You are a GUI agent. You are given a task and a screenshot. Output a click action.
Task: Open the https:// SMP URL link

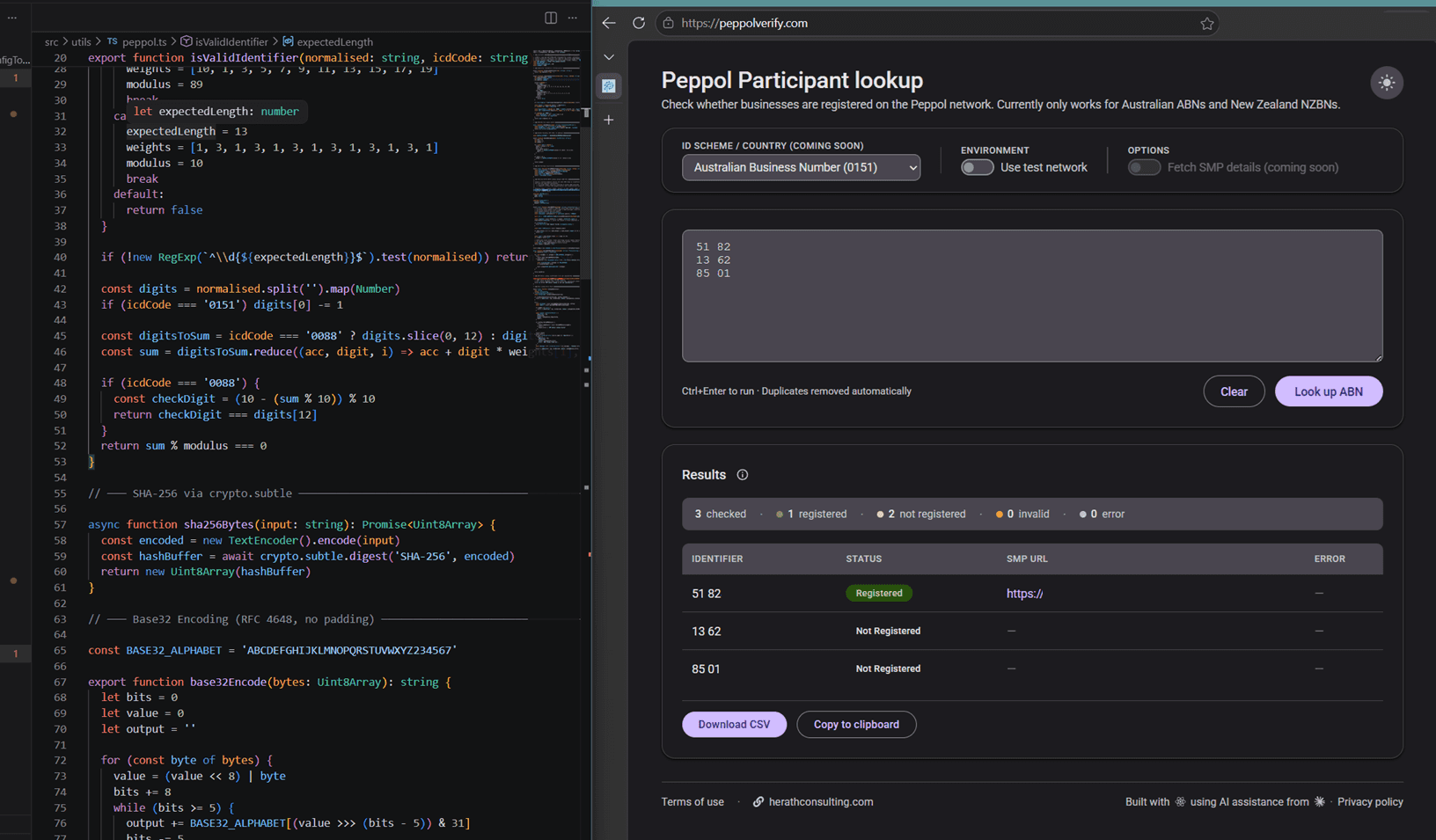tap(1024, 594)
